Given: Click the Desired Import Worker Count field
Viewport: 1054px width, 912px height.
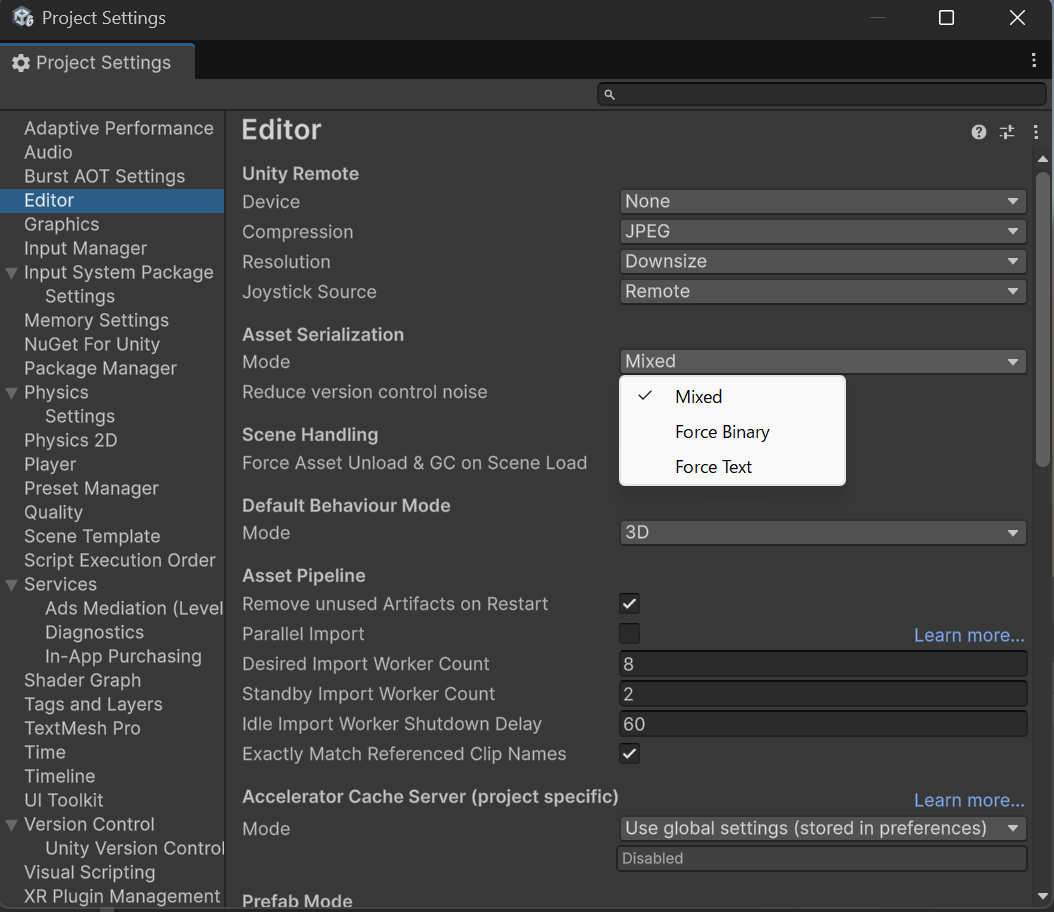Looking at the screenshot, I should (x=823, y=664).
